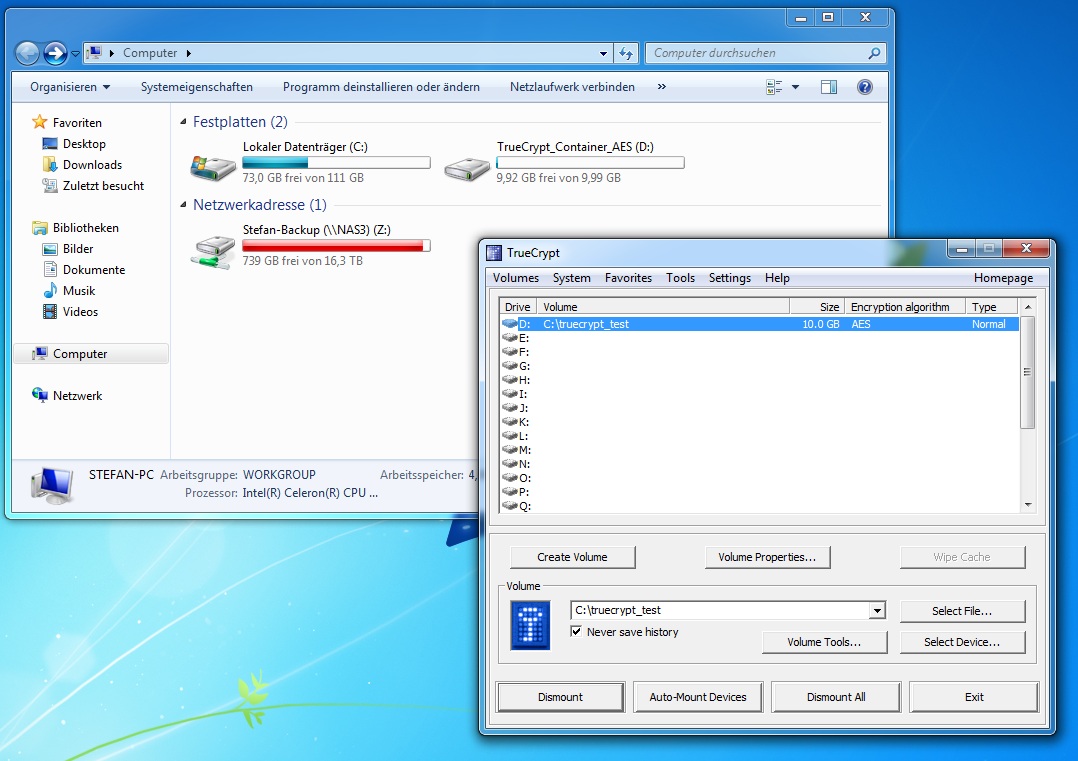Click Homepage link in TrueCrypt menu bar

click(x=1003, y=278)
